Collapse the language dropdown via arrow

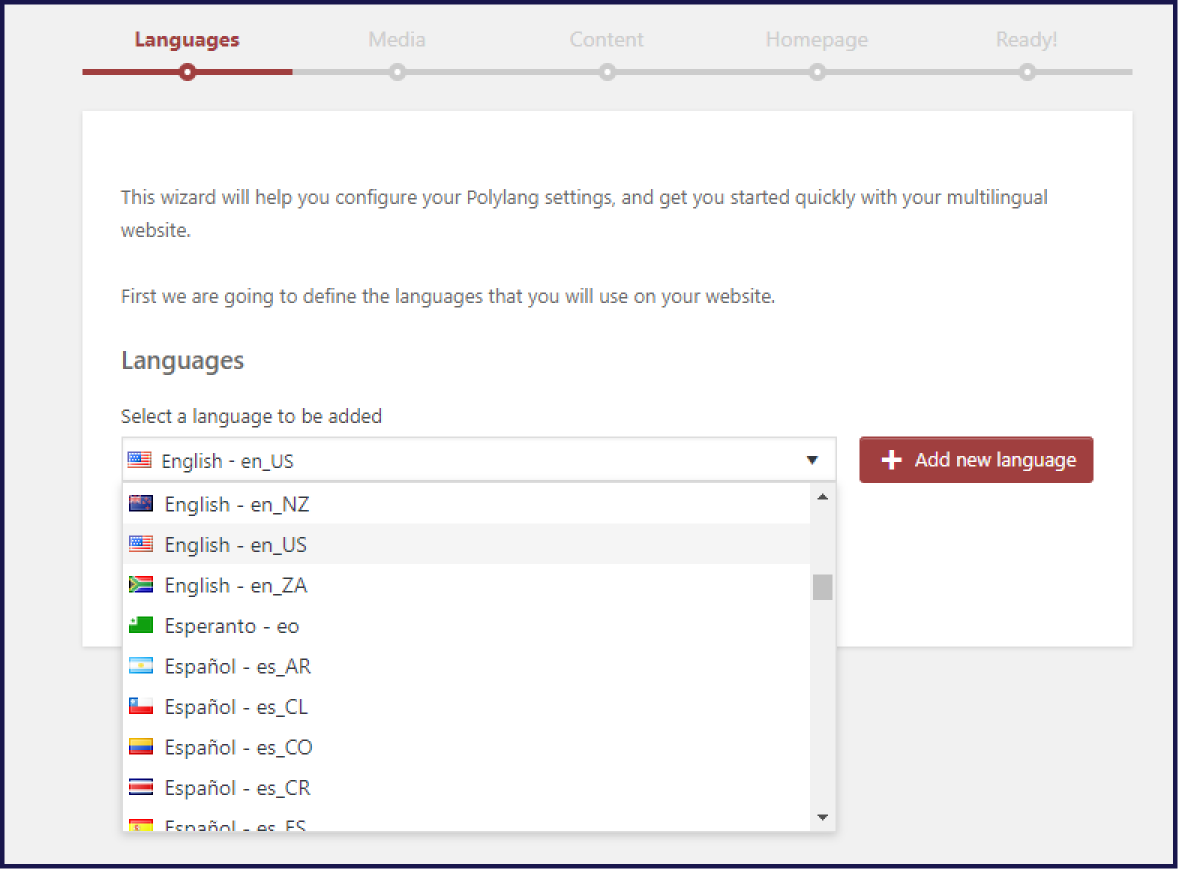tap(812, 460)
